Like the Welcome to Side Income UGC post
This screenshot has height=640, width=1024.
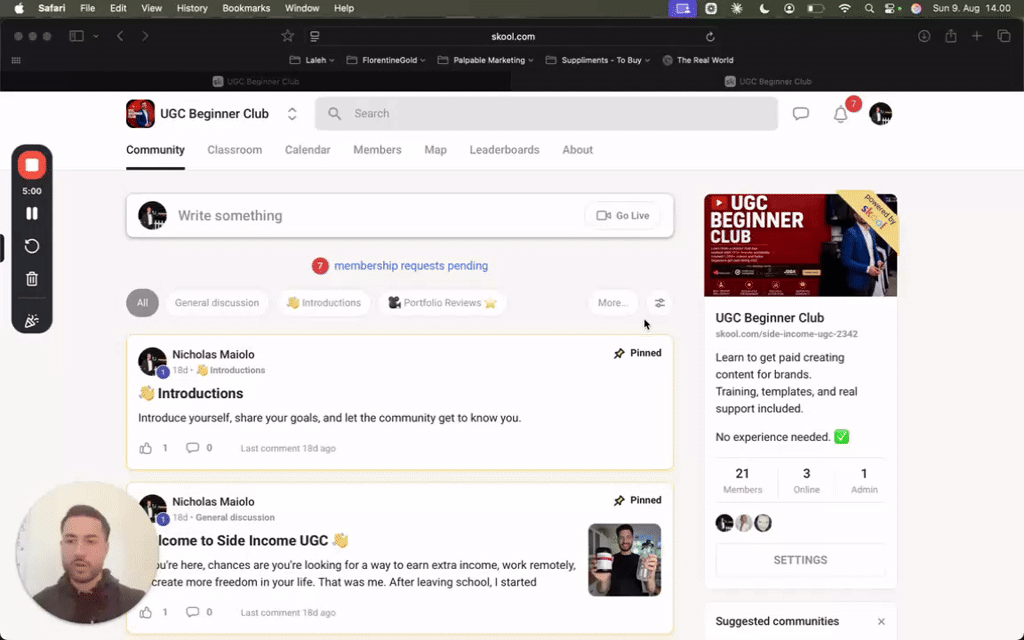click(146, 613)
